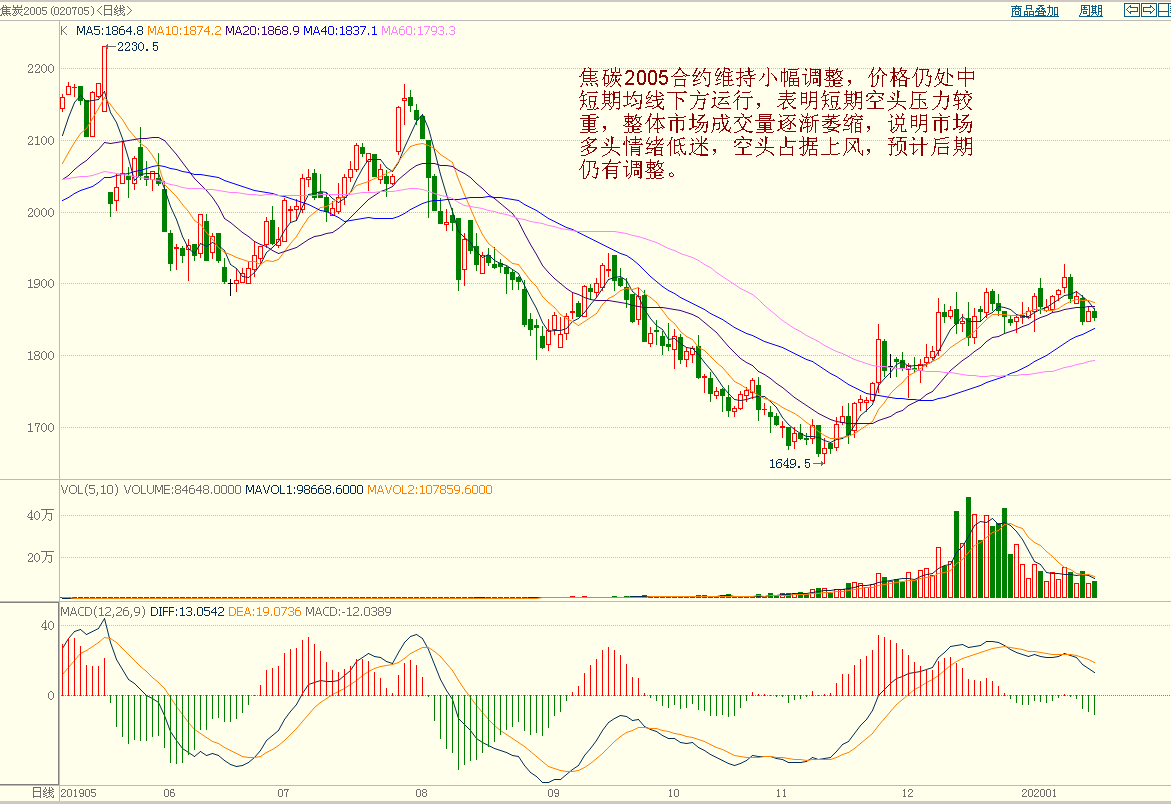The height and width of the screenshot is (804, 1171).
Task: Select the red annotation text about 焦碳2005合约
Action: point(776,124)
